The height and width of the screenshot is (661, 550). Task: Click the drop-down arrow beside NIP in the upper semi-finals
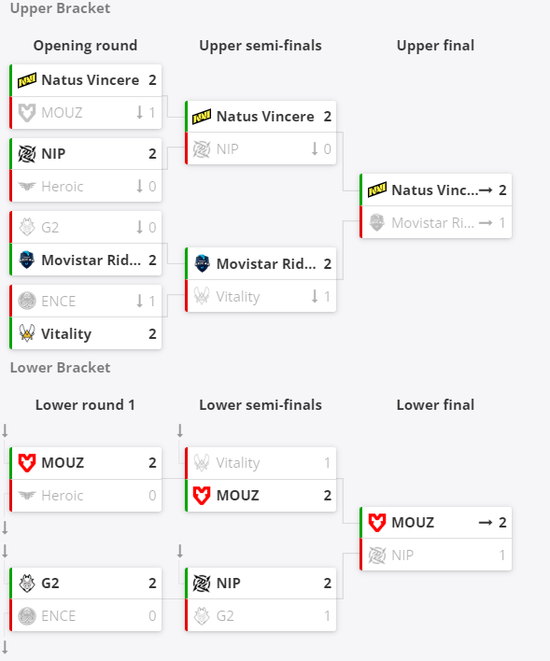pyautogui.click(x=314, y=149)
